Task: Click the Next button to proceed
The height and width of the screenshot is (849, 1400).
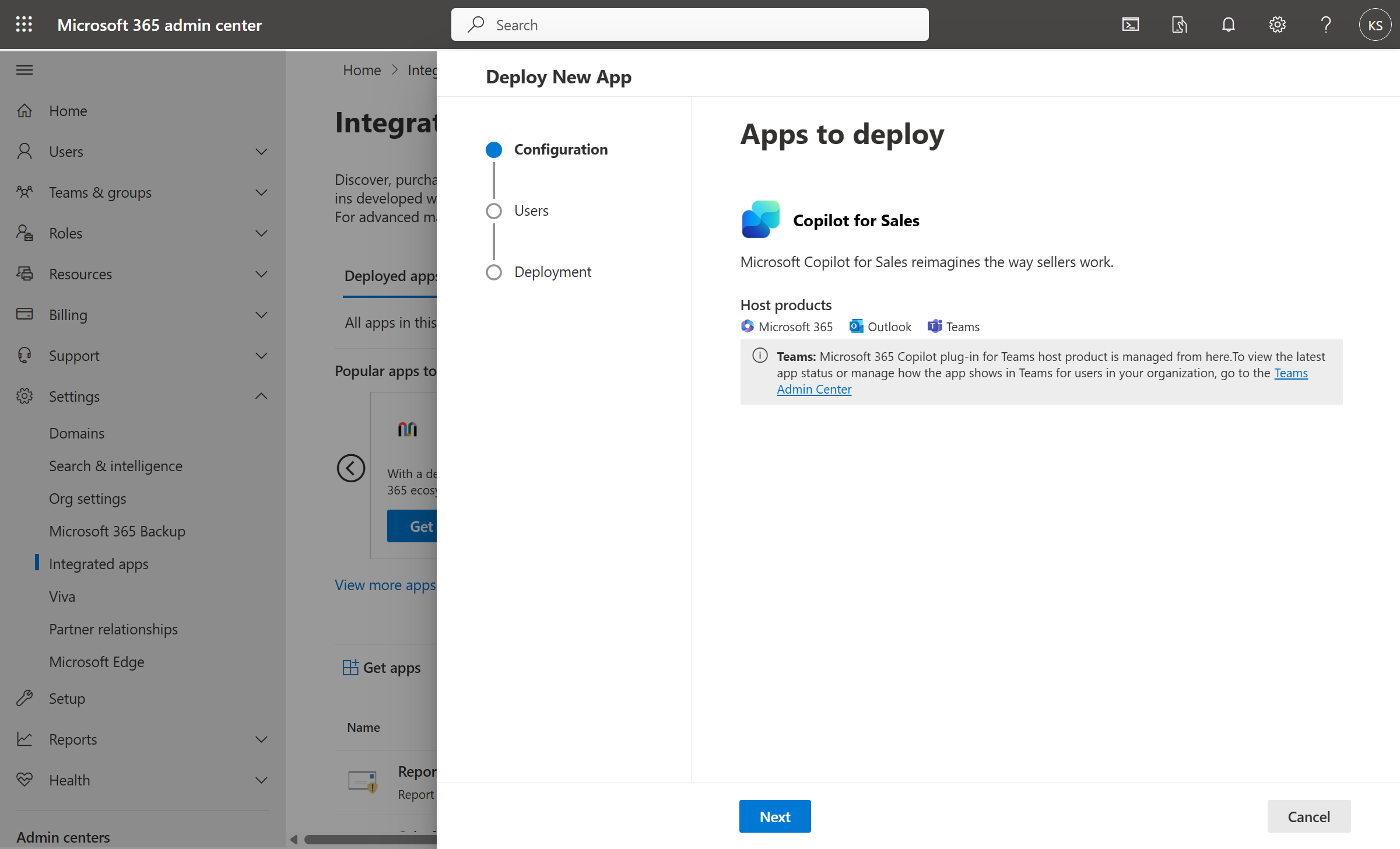Action: click(x=775, y=815)
